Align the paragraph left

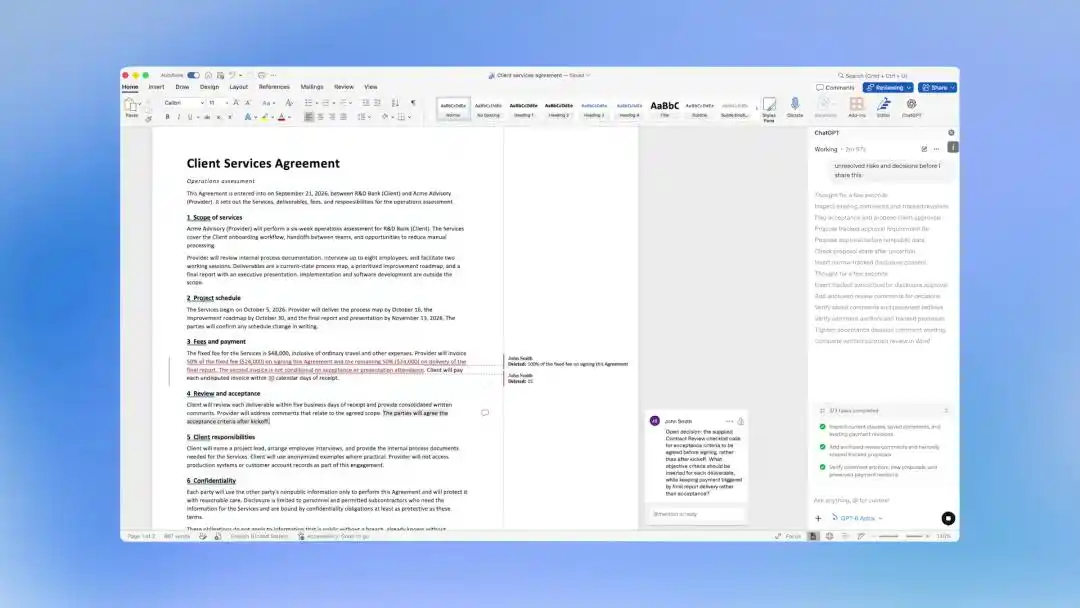tap(309, 117)
